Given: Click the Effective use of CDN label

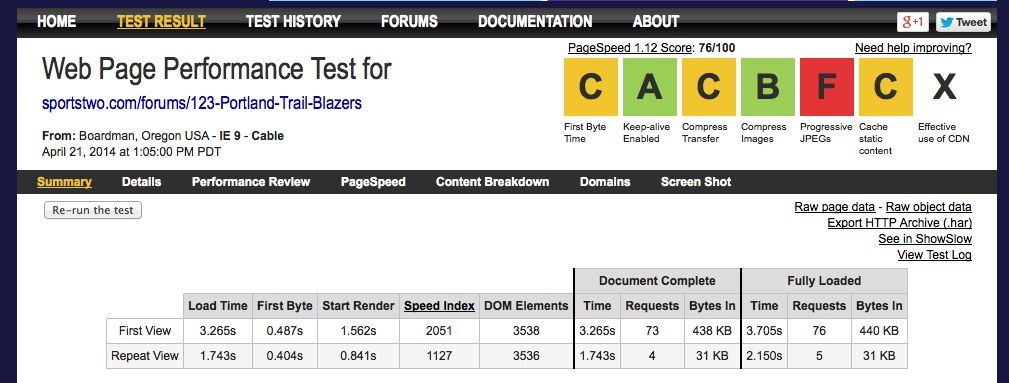Looking at the screenshot, I should [x=943, y=133].
